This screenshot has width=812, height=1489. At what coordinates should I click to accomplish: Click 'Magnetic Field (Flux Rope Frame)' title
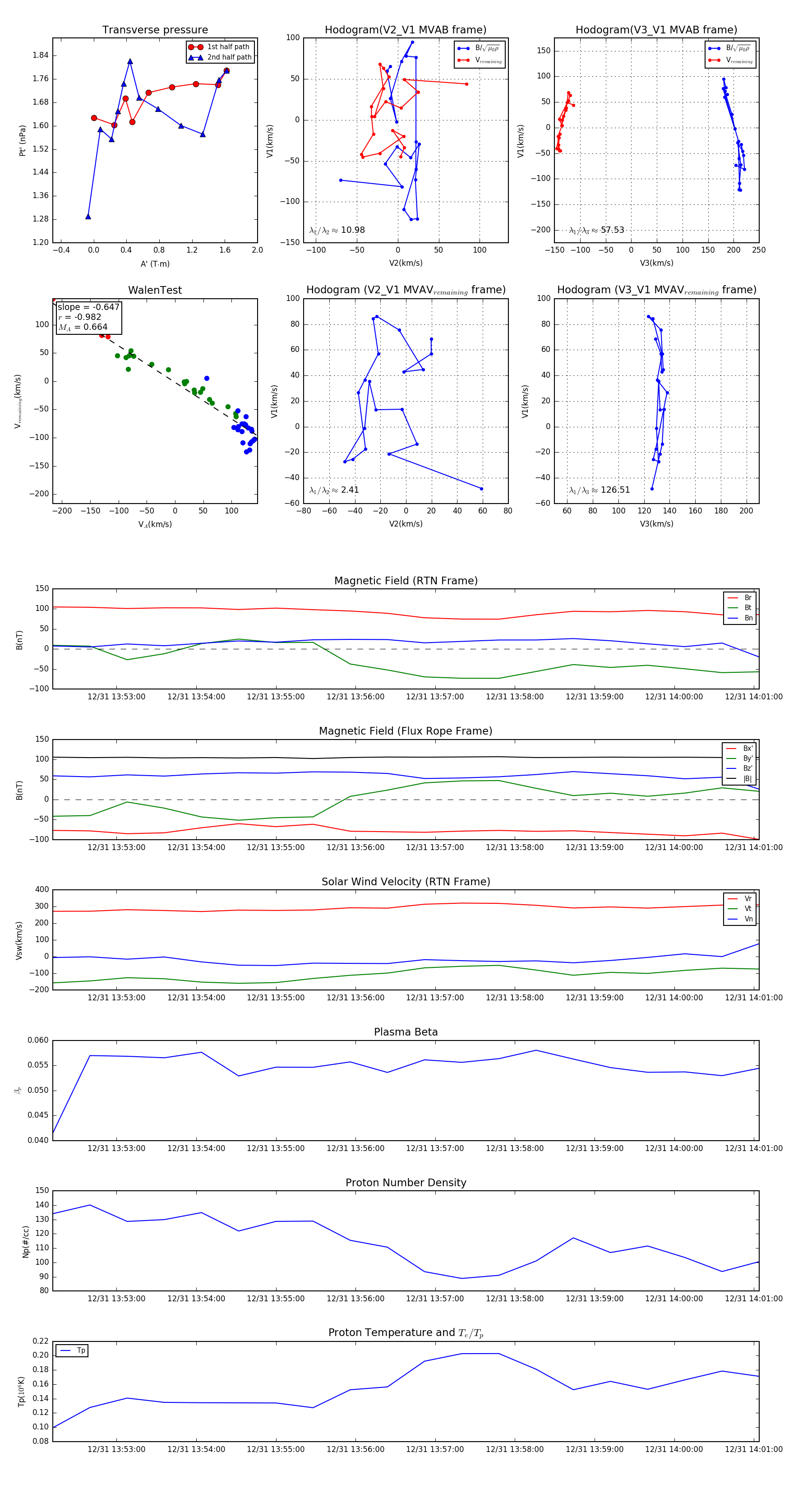pos(406,731)
